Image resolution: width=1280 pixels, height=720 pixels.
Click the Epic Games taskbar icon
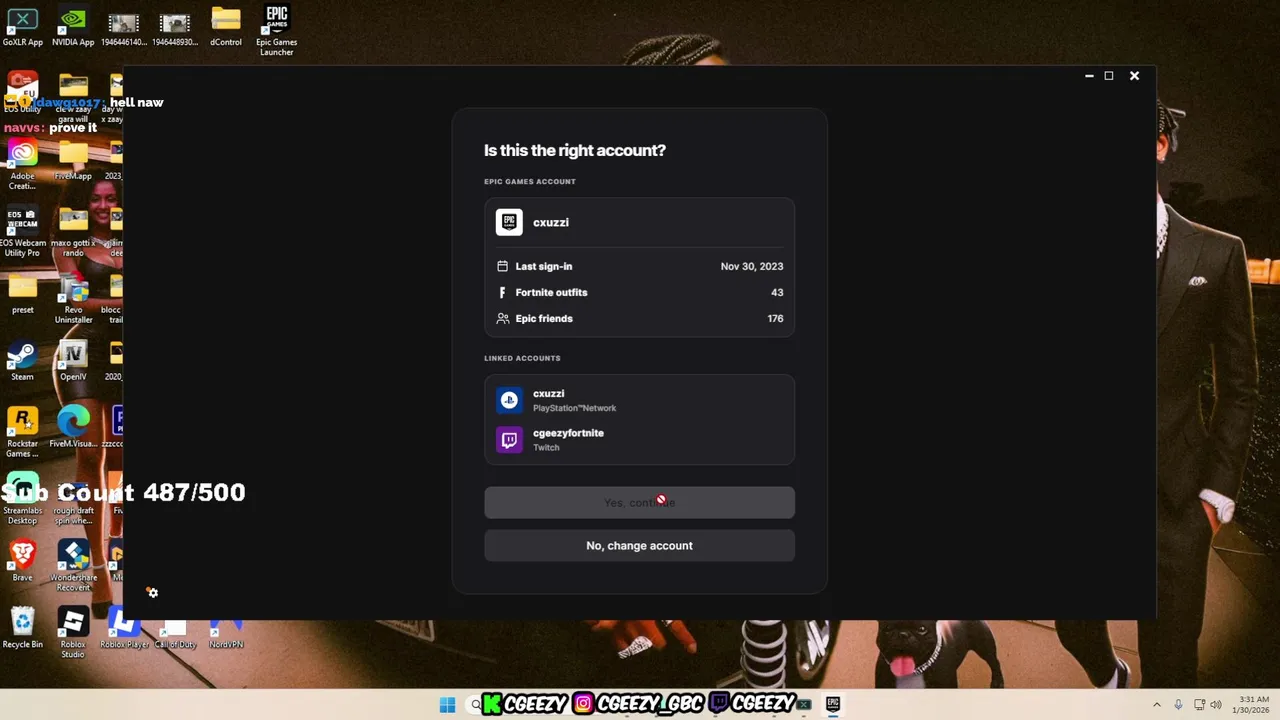click(832, 704)
